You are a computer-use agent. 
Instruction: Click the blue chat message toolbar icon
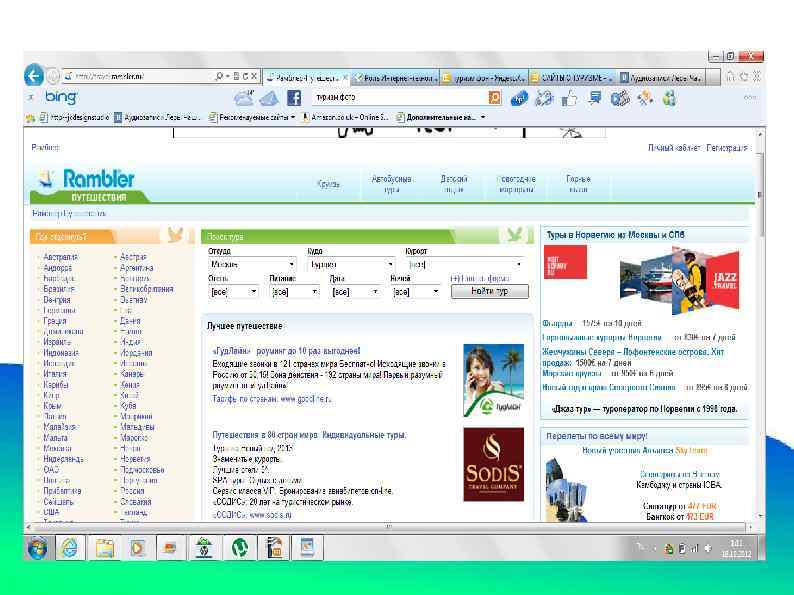[594, 97]
